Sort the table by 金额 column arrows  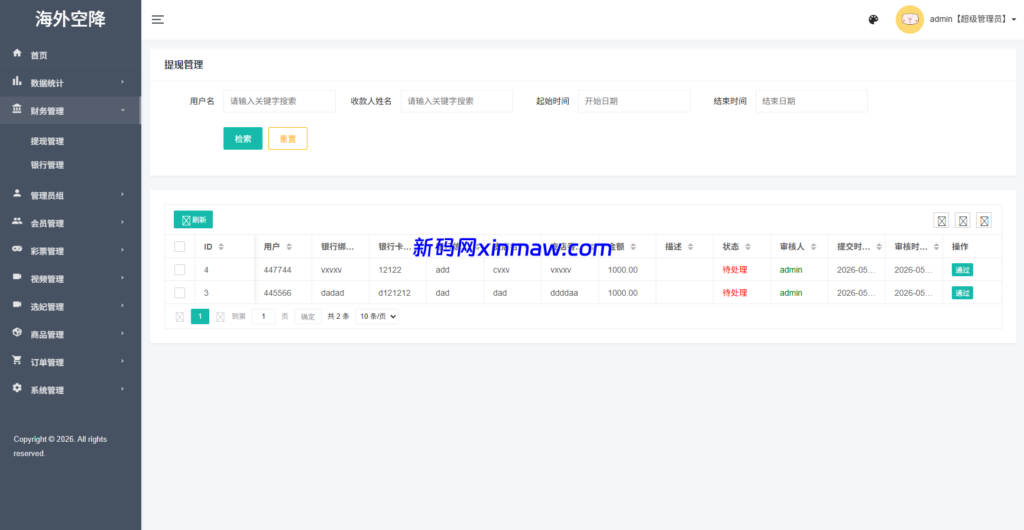(x=633, y=247)
